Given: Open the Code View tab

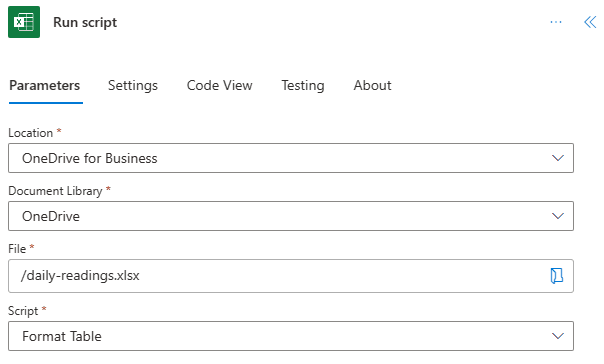Looking at the screenshot, I should [x=220, y=86].
